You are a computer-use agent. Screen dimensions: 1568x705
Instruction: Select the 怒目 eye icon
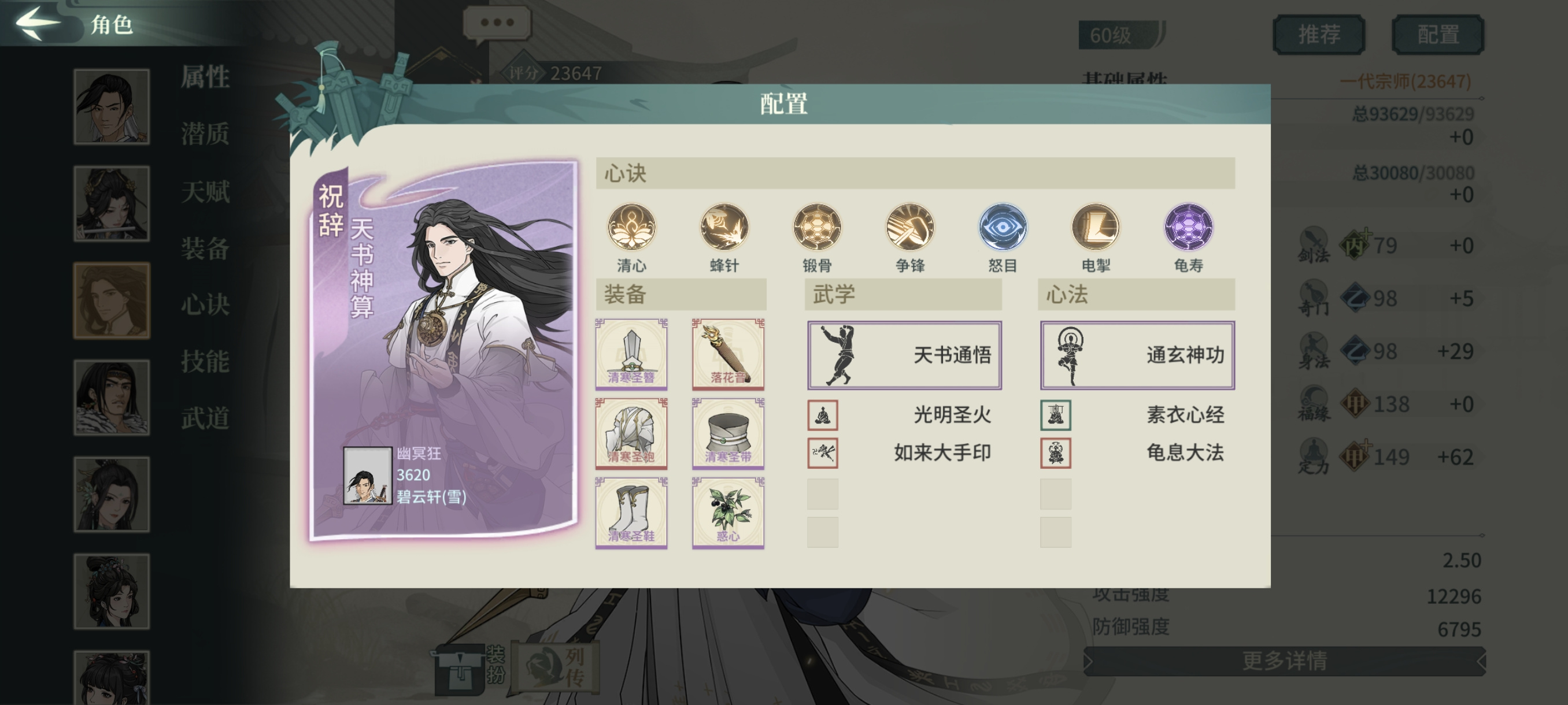click(1003, 228)
